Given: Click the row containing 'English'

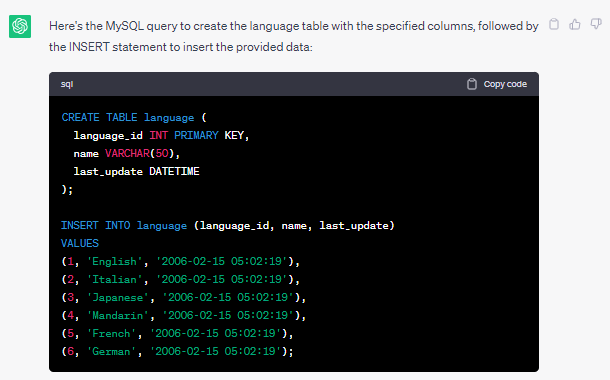Looking at the screenshot, I should click(x=181, y=261).
